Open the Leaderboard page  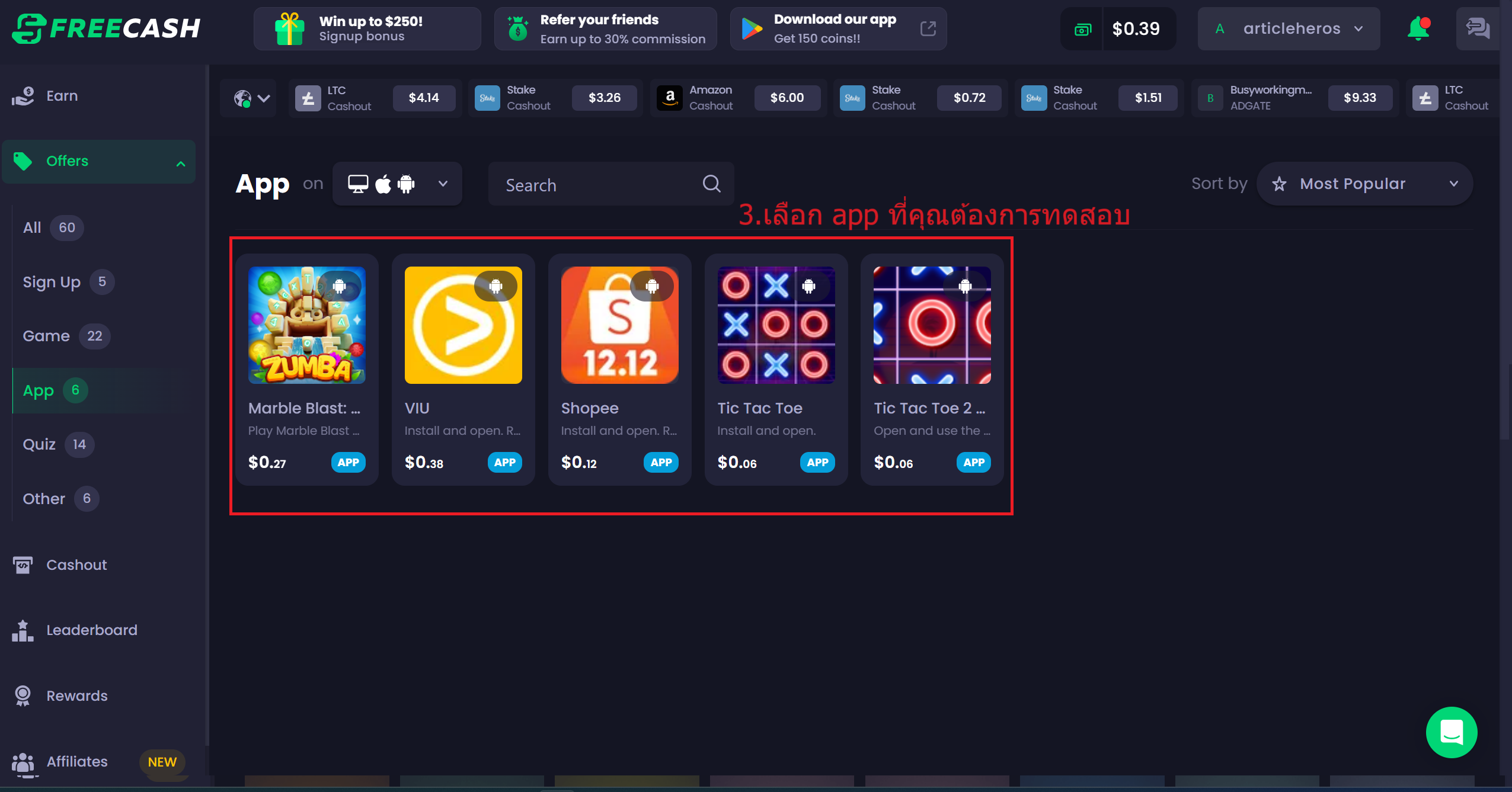pos(92,630)
